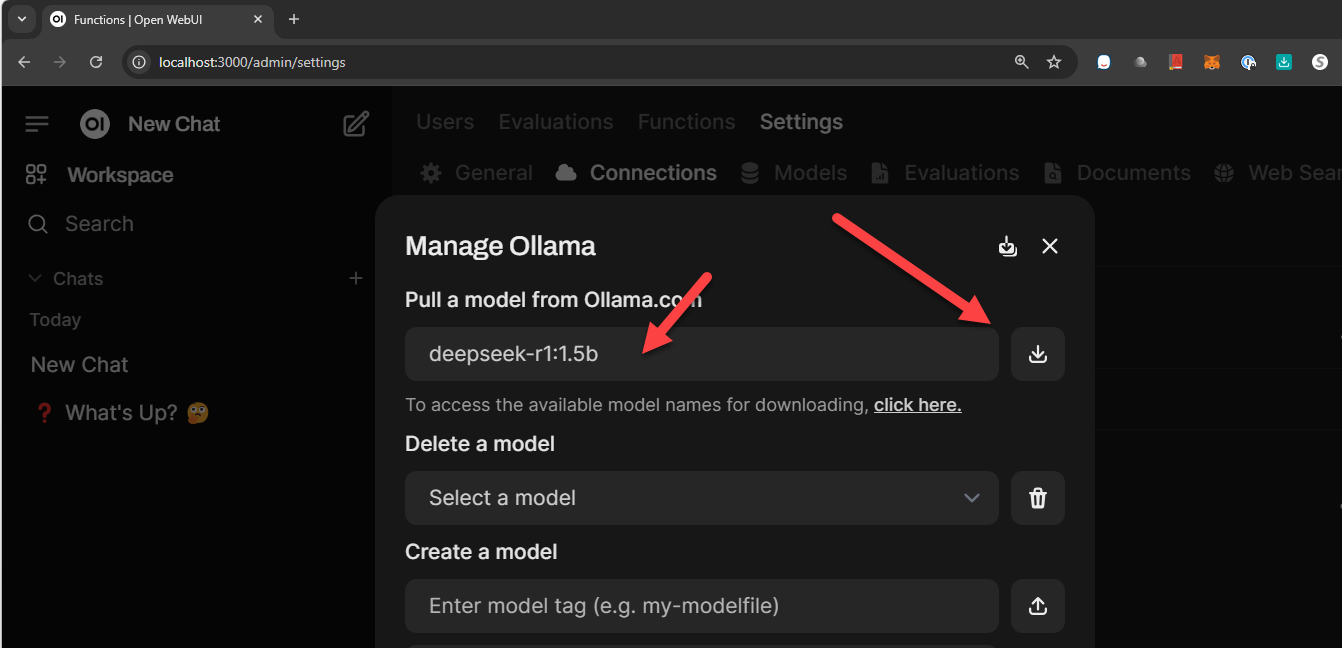The width and height of the screenshot is (1342, 648).
Task: Add a new chat via the plus icon
Action: click(x=356, y=278)
